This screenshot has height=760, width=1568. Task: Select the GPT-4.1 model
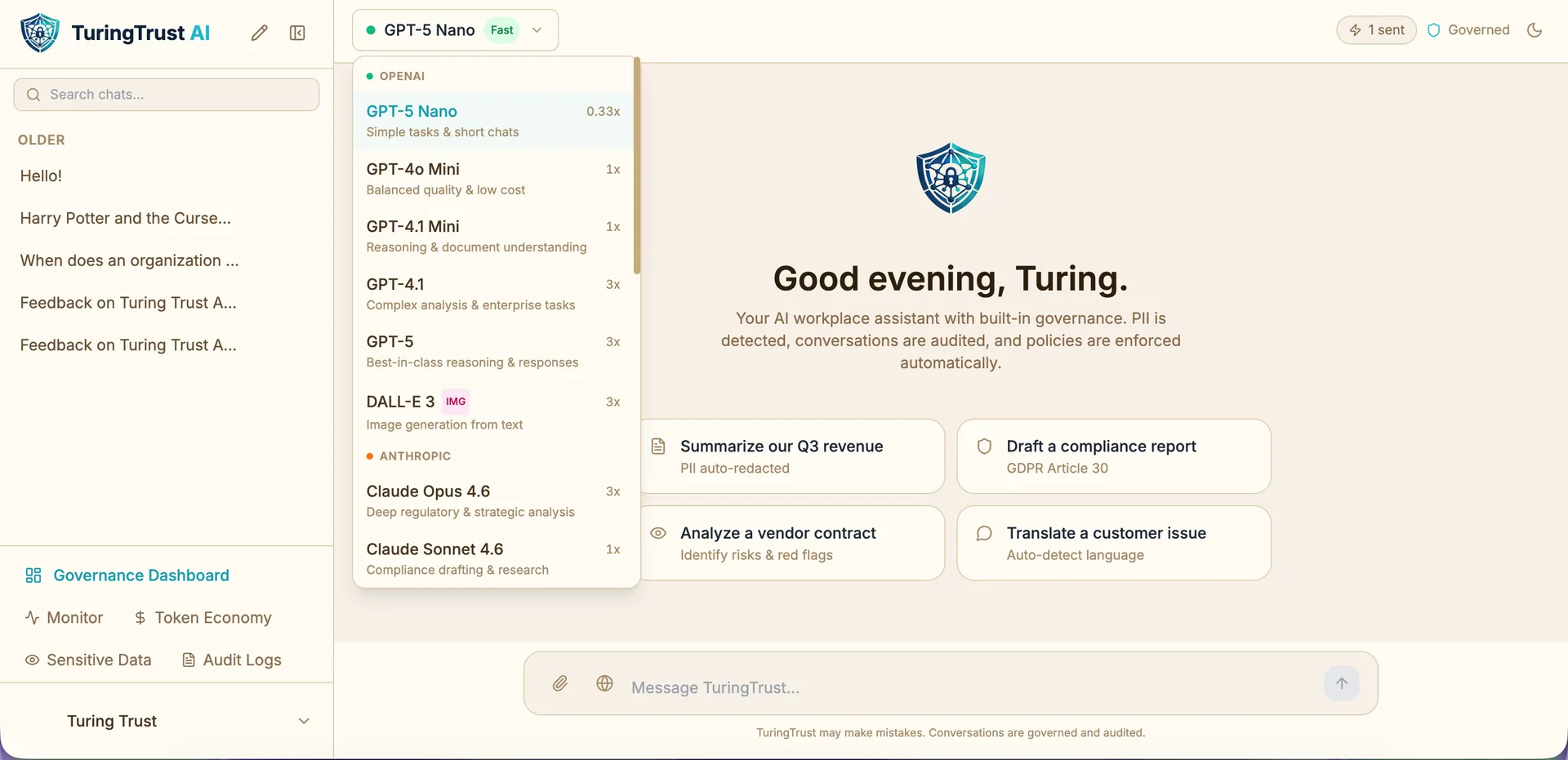pyautogui.click(x=493, y=294)
